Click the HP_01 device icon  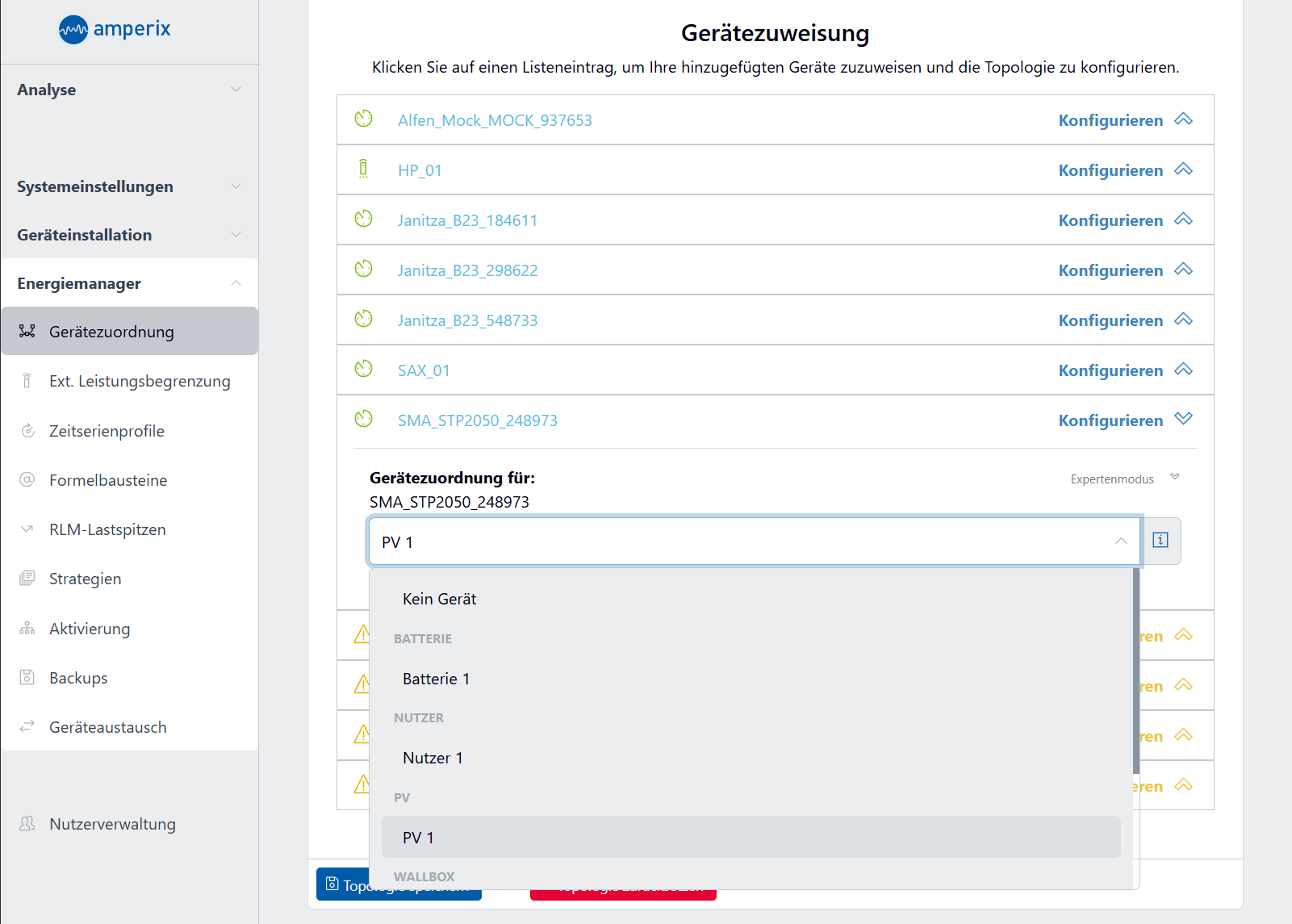[363, 169]
